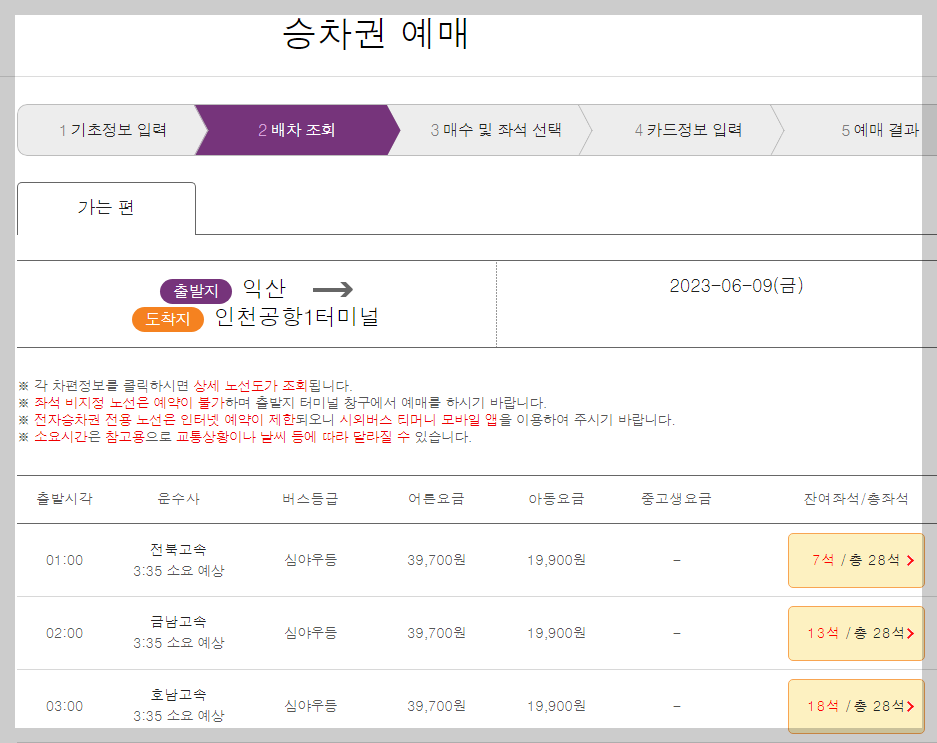937x743 pixels.
Task: Click the 운수사 column header
Action: point(178,499)
